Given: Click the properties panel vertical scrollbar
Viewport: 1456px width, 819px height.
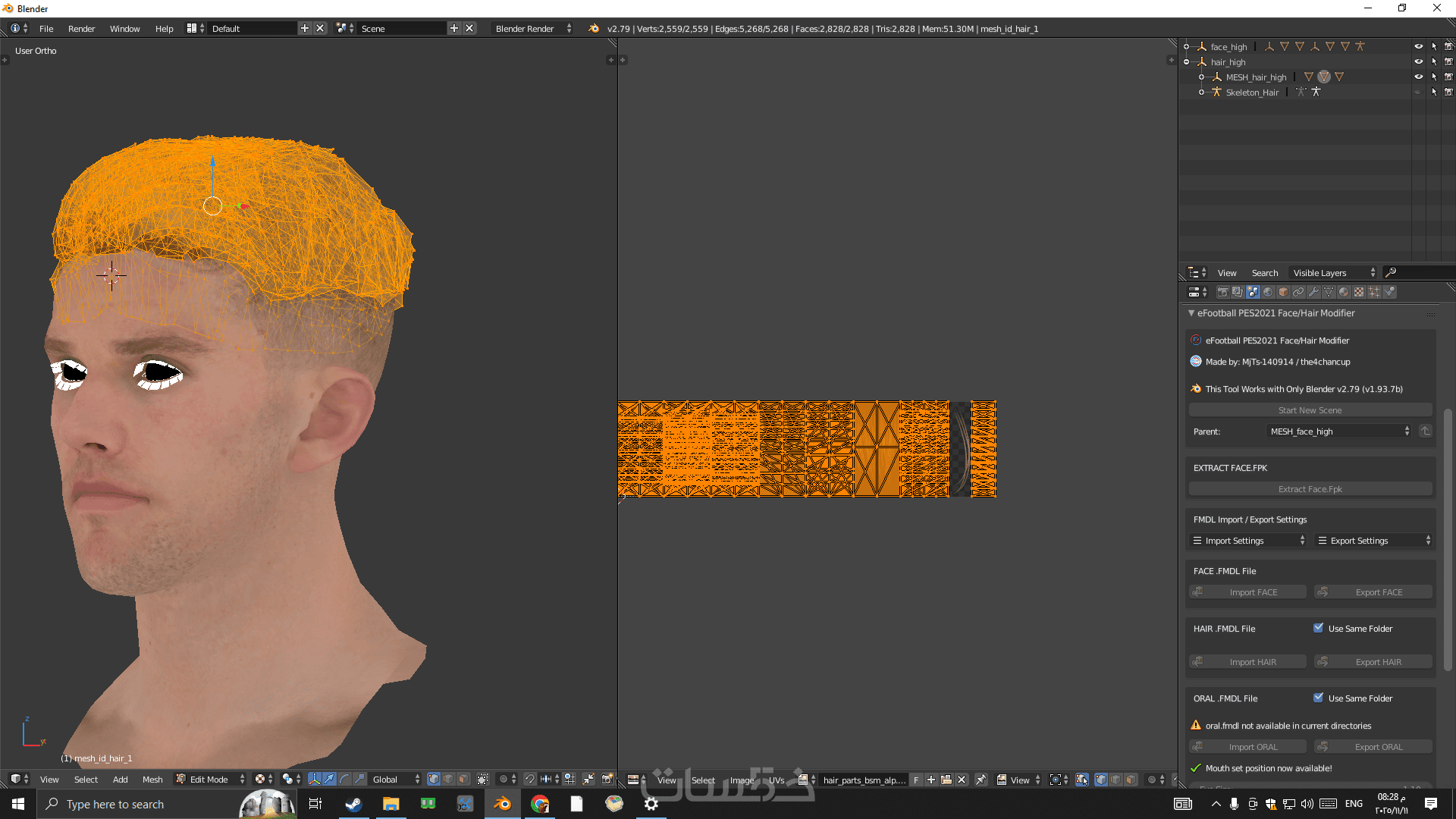Looking at the screenshot, I should [1448, 538].
